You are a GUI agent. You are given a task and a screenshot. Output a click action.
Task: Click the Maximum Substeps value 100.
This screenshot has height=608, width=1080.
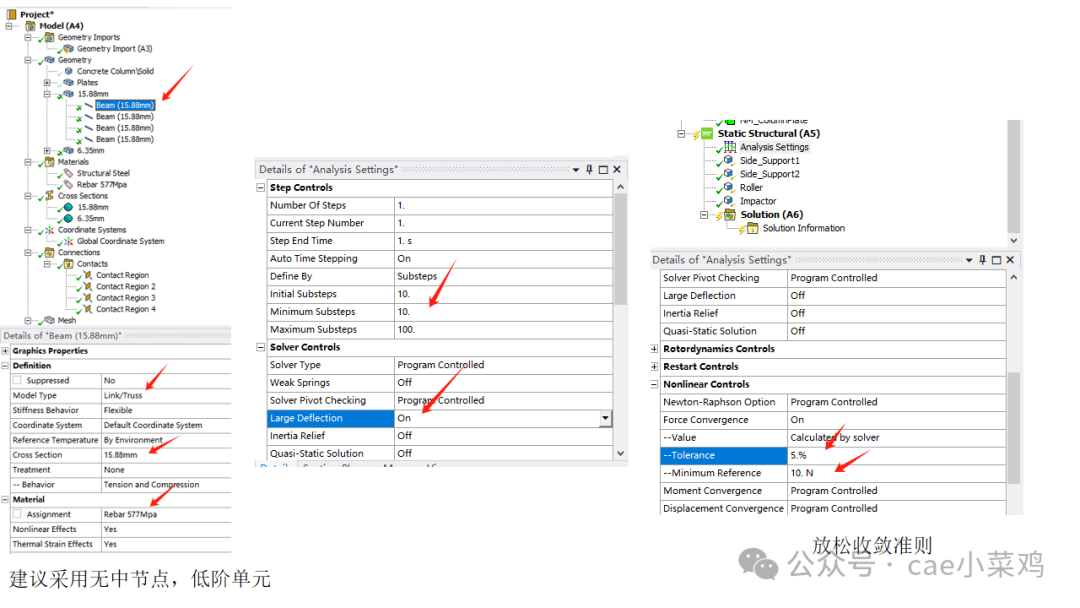[503, 329]
